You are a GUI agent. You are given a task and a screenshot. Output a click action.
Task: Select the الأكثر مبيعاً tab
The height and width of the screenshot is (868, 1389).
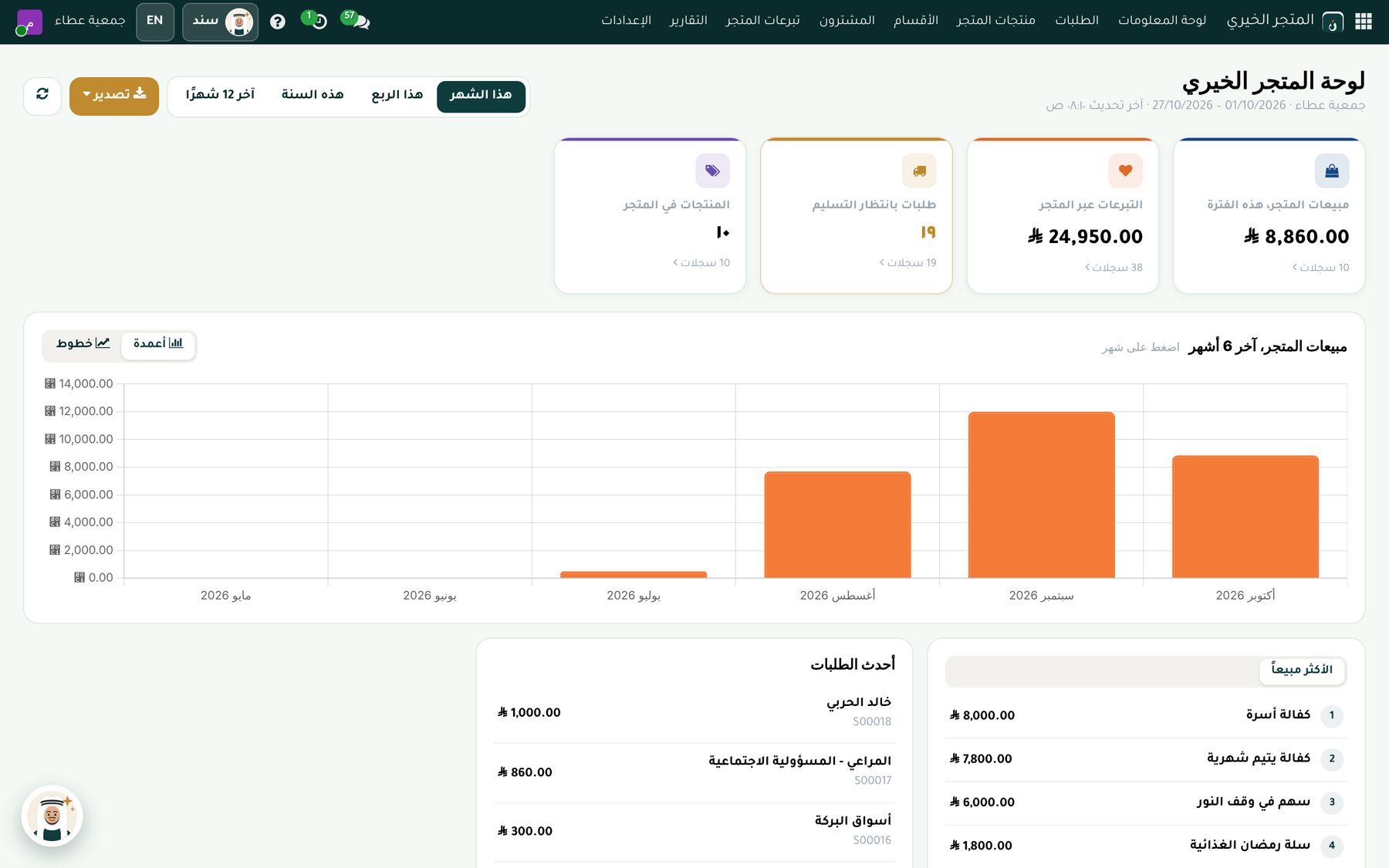coord(1302,670)
